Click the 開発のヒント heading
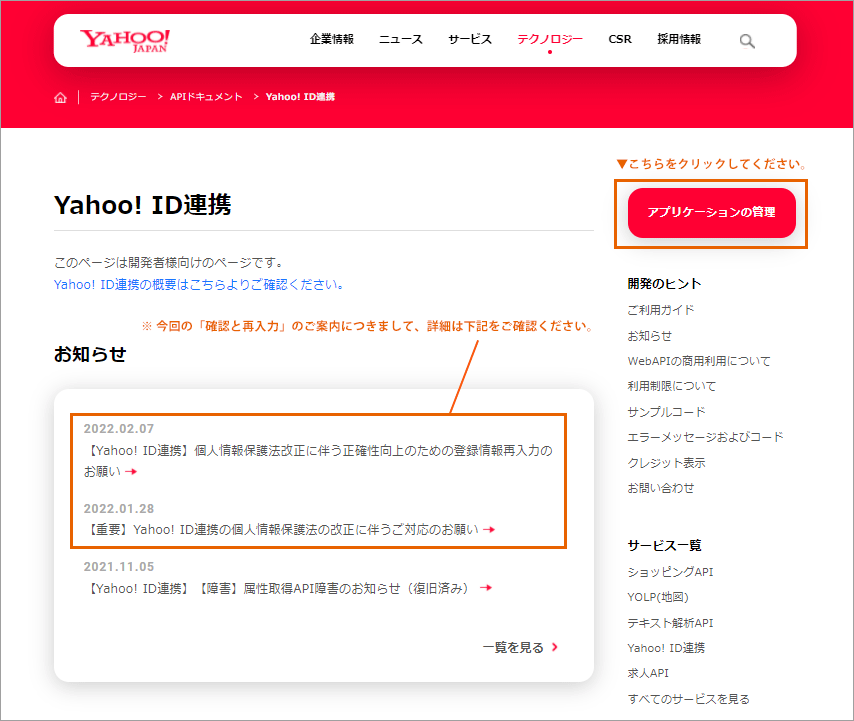The image size is (854, 721). 664,284
